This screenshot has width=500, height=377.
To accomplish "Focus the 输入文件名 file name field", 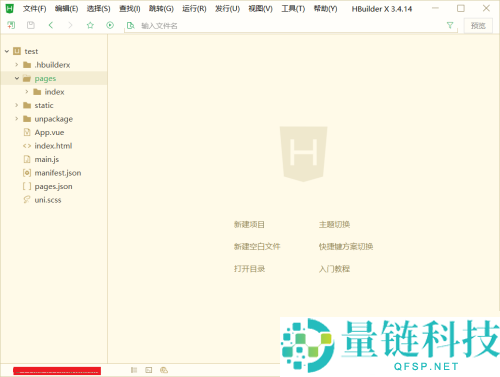I will click(x=290, y=26).
